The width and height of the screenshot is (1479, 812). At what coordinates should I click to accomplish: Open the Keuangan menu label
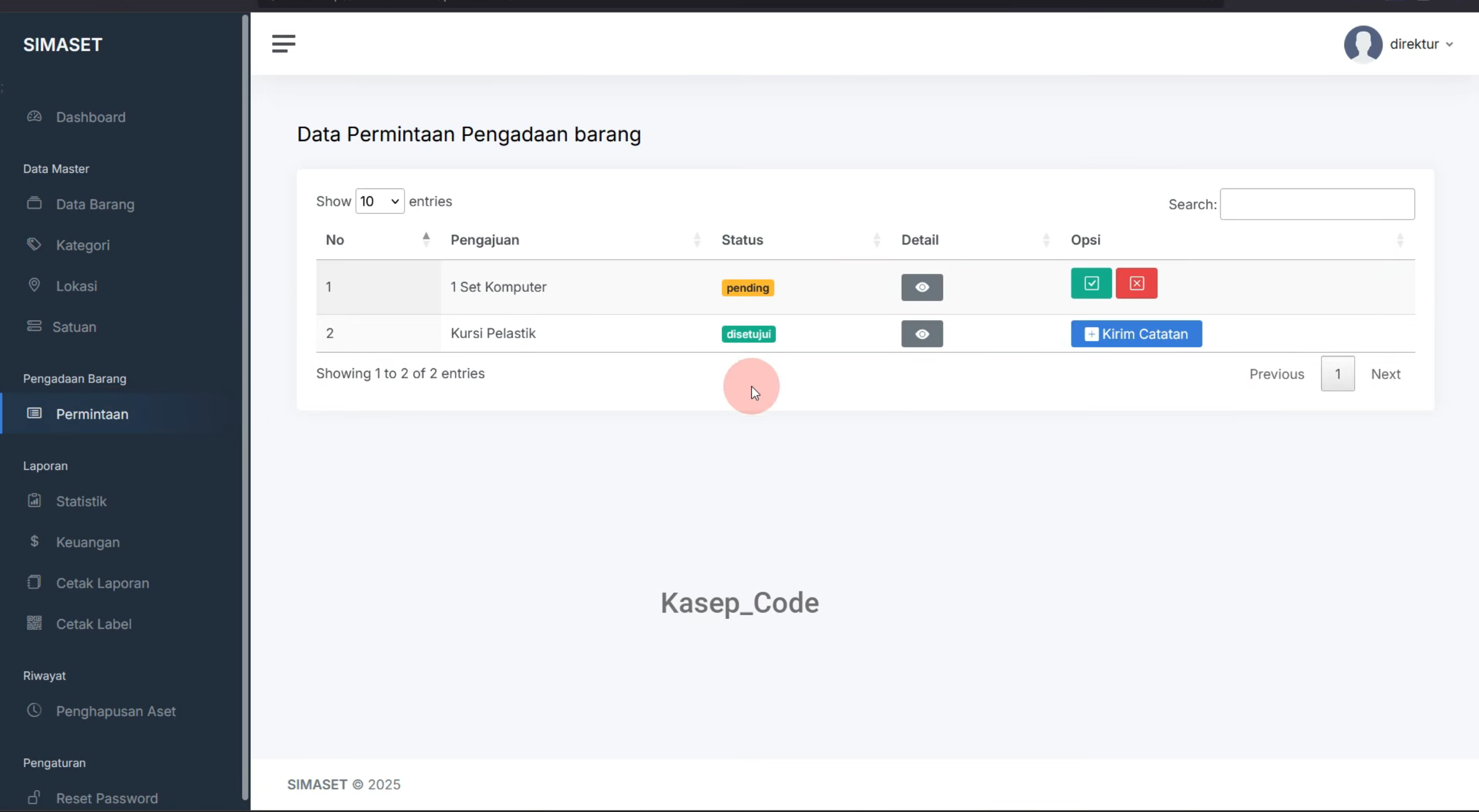click(88, 542)
